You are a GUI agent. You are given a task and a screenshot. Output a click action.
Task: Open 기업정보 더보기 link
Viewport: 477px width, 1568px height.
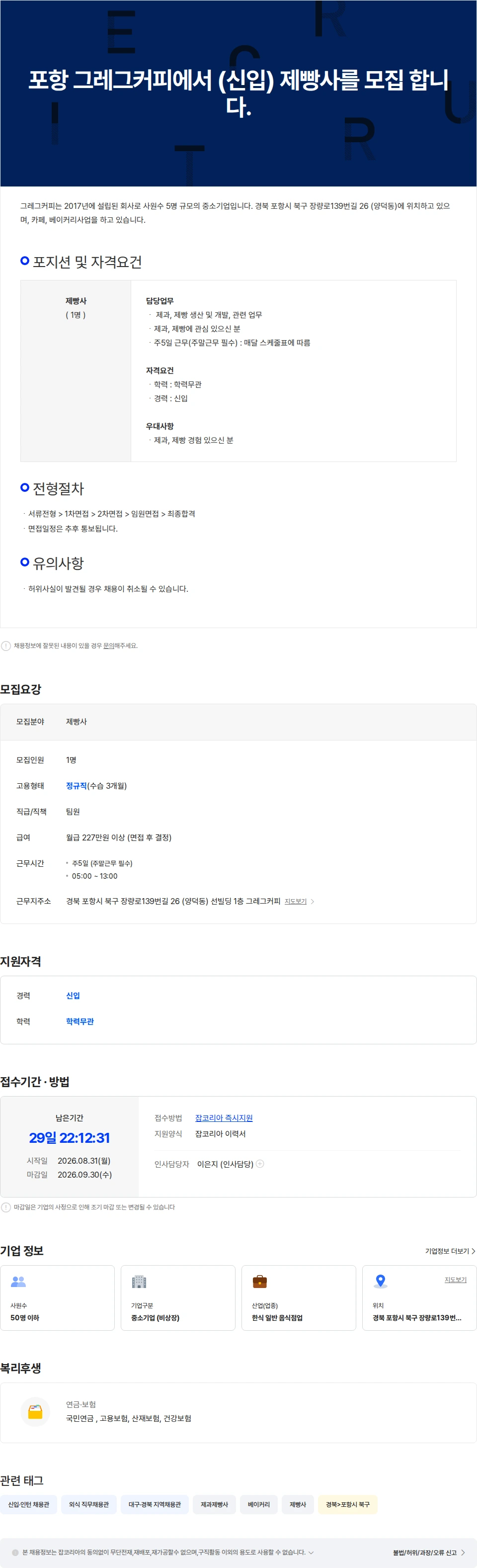pos(450,1251)
